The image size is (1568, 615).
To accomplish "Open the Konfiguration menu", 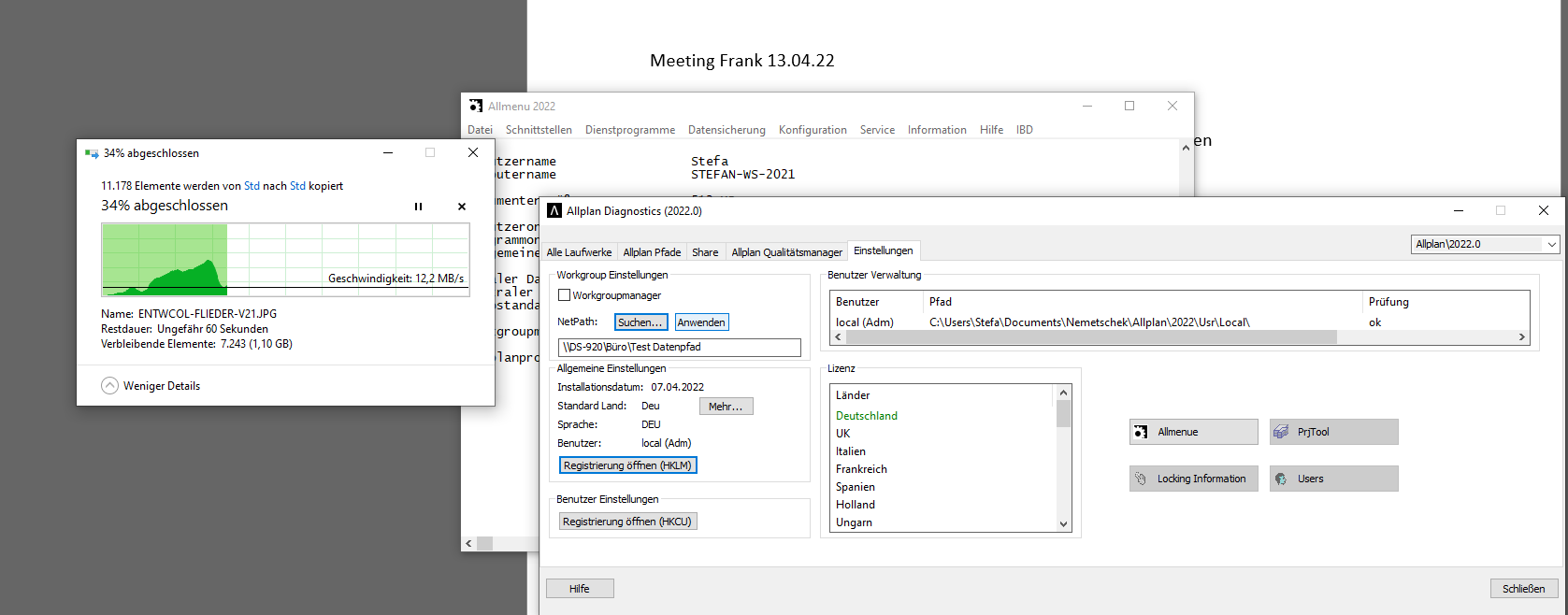I will pos(813,130).
